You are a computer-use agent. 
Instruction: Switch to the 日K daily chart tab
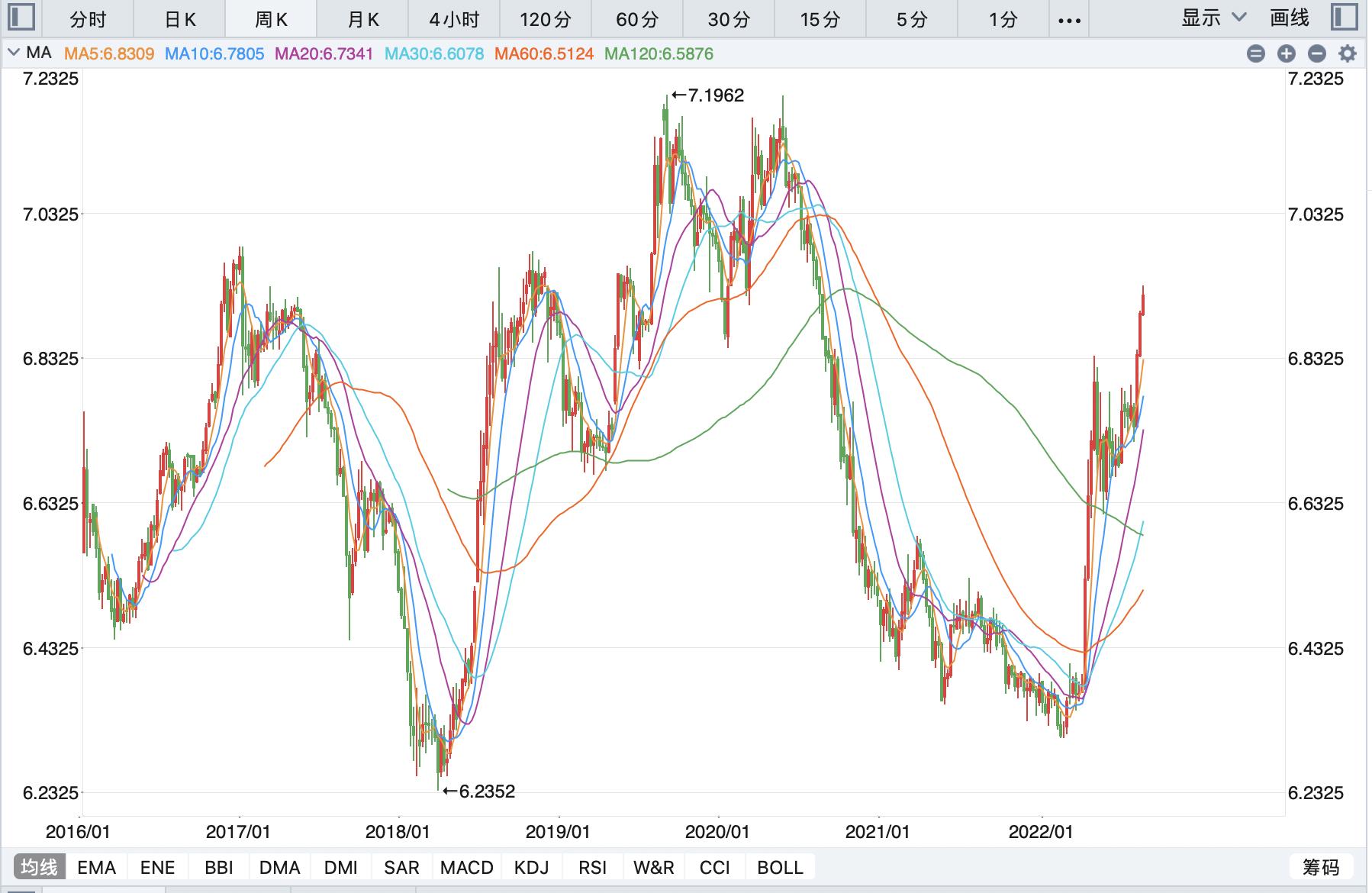click(179, 19)
